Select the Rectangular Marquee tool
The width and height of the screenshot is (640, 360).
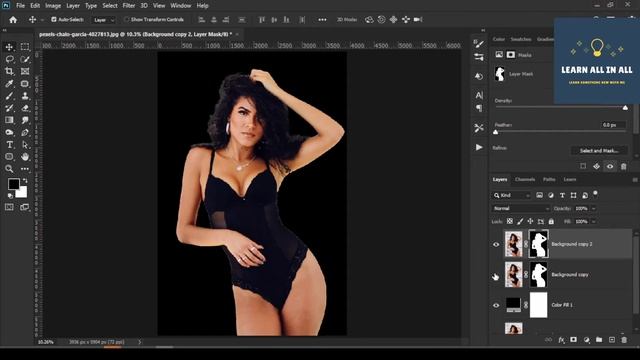(25, 47)
